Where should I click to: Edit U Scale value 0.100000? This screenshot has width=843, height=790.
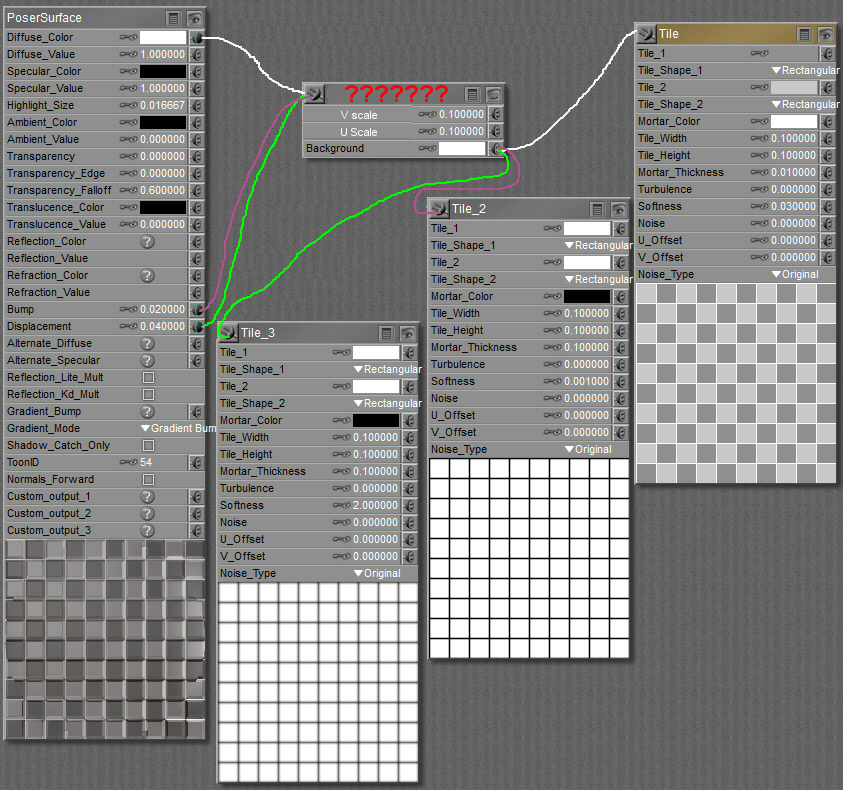click(461, 132)
